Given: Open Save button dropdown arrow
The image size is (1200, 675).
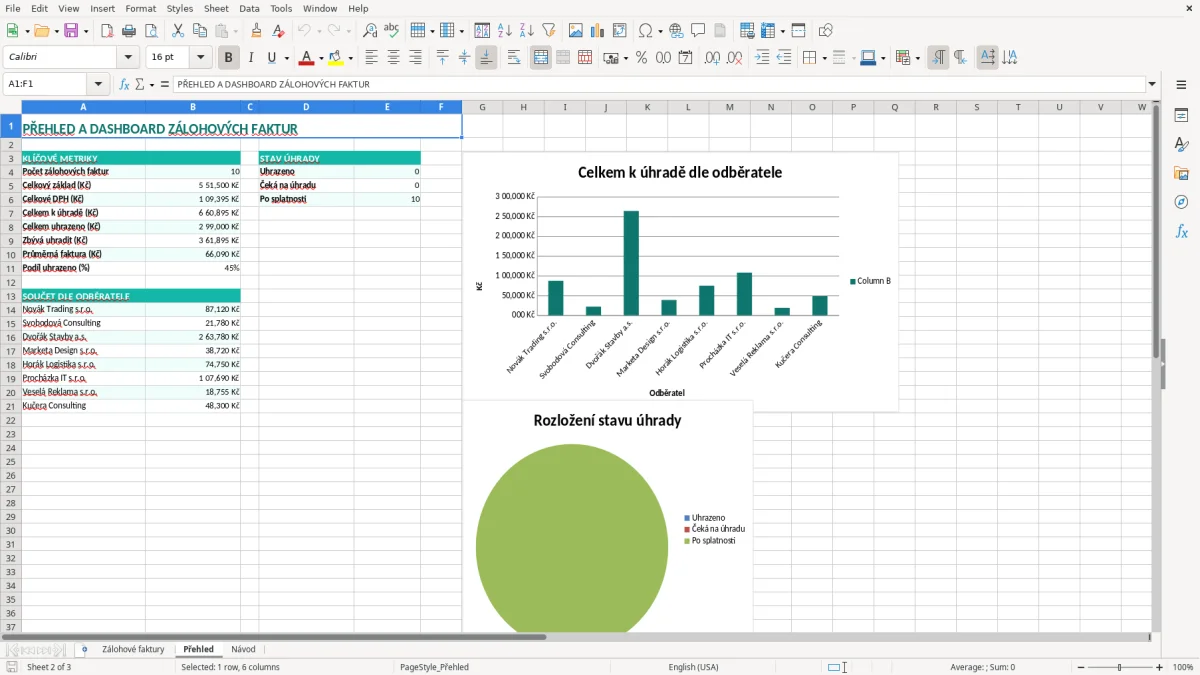Looking at the screenshot, I should 85,31.
